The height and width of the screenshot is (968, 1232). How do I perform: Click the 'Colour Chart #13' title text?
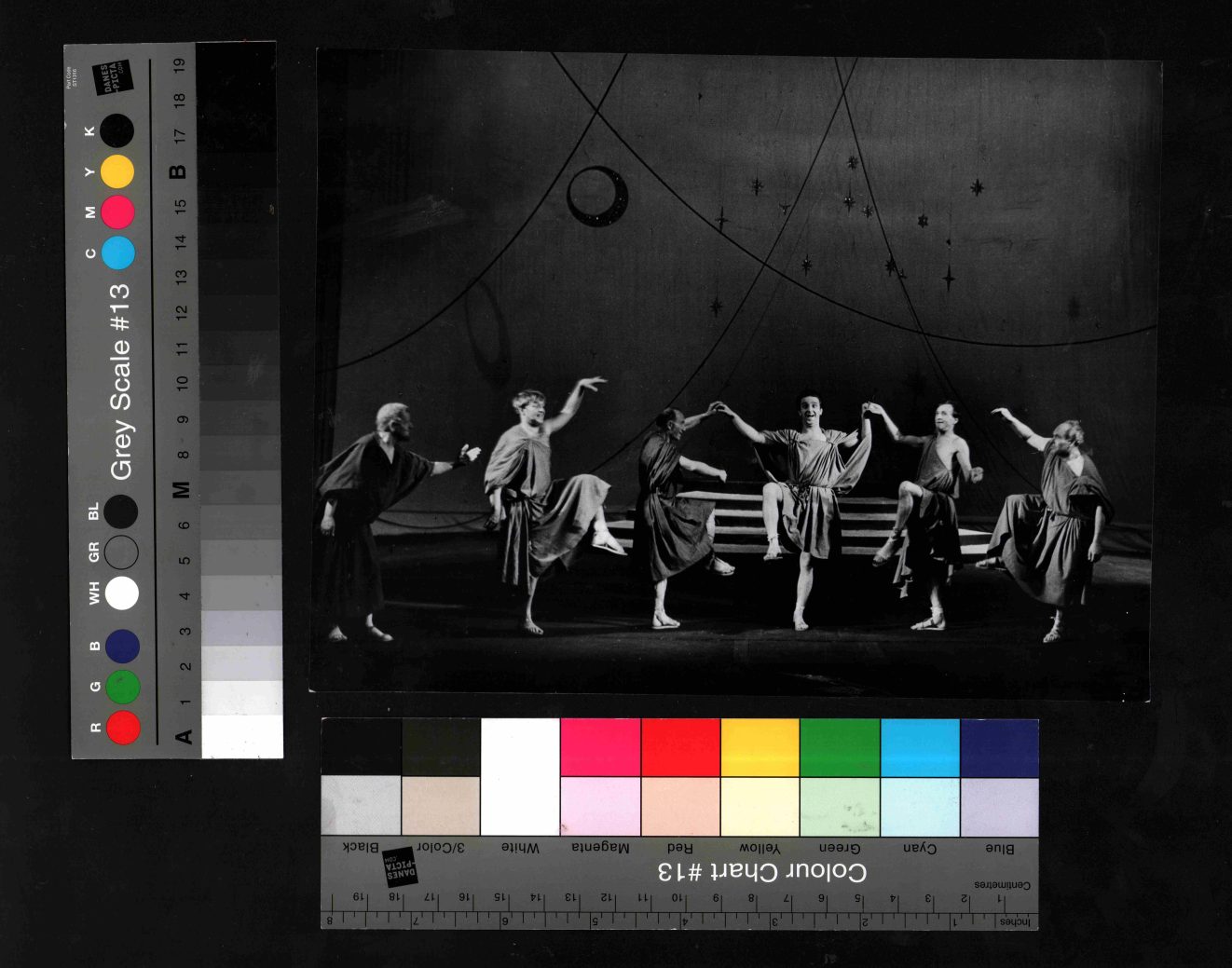pos(761,872)
